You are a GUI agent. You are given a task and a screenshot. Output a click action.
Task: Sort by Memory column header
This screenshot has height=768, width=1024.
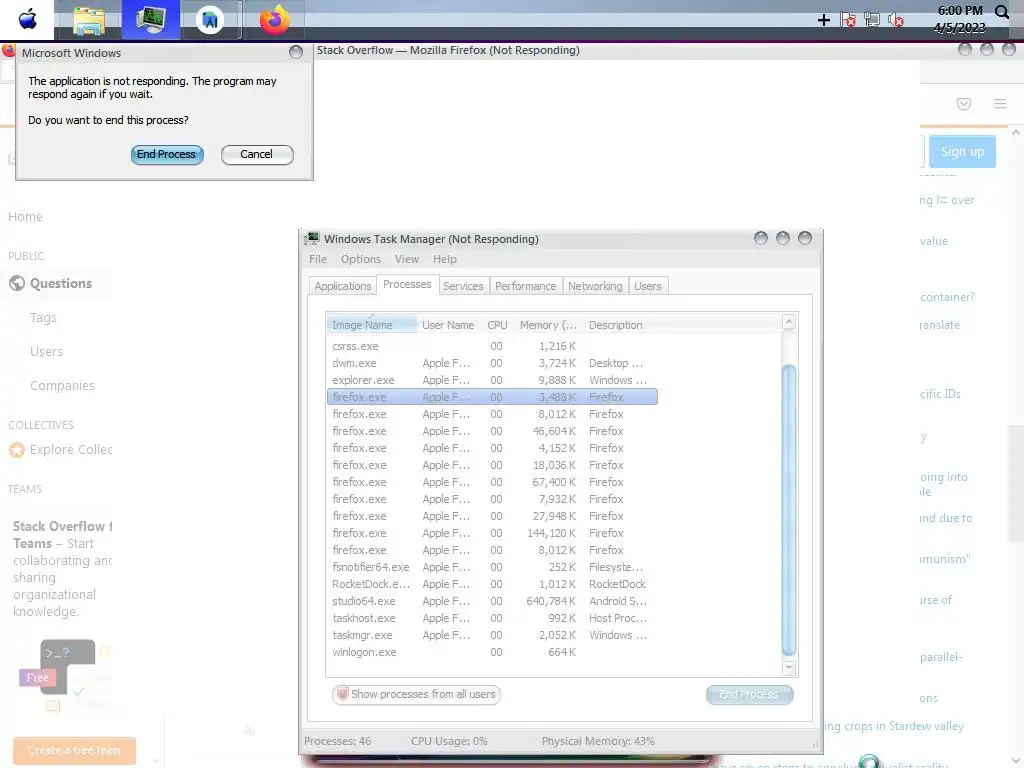pyautogui.click(x=548, y=325)
